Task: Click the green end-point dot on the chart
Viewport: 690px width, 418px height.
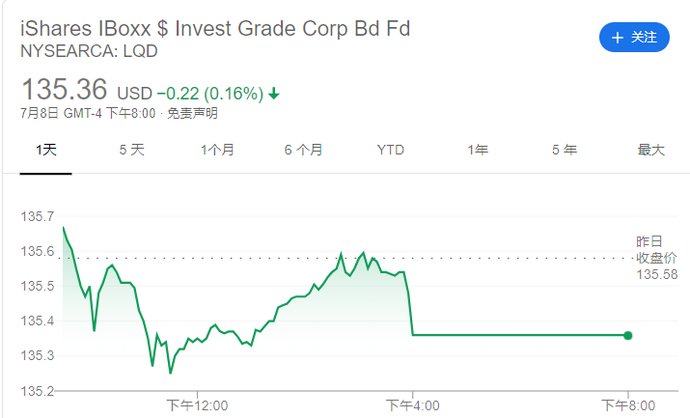Action: 628,335
